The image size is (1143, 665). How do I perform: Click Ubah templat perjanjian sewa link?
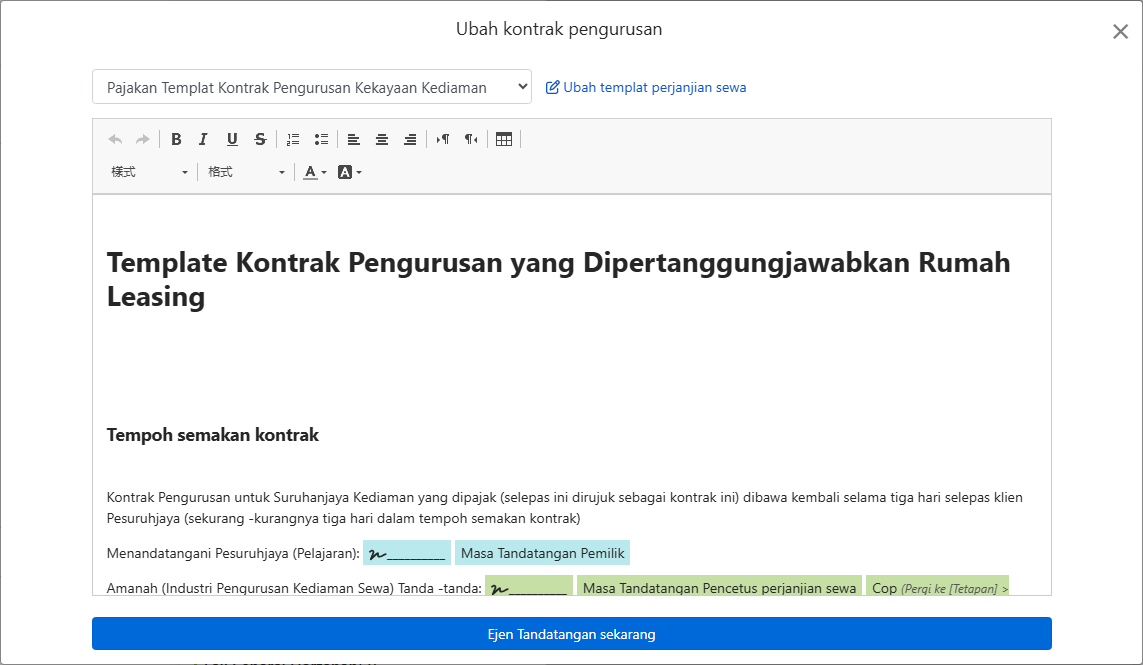coord(646,88)
